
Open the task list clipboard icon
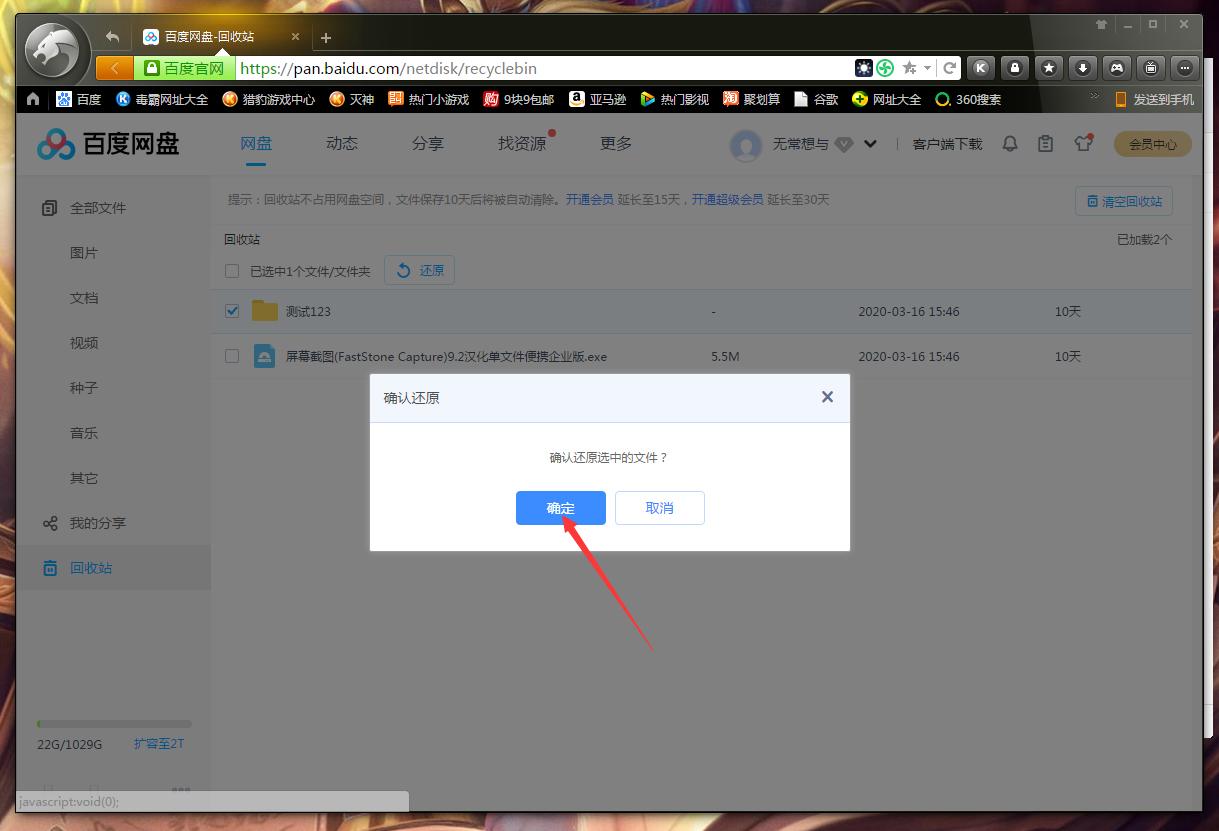coord(1045,143)
